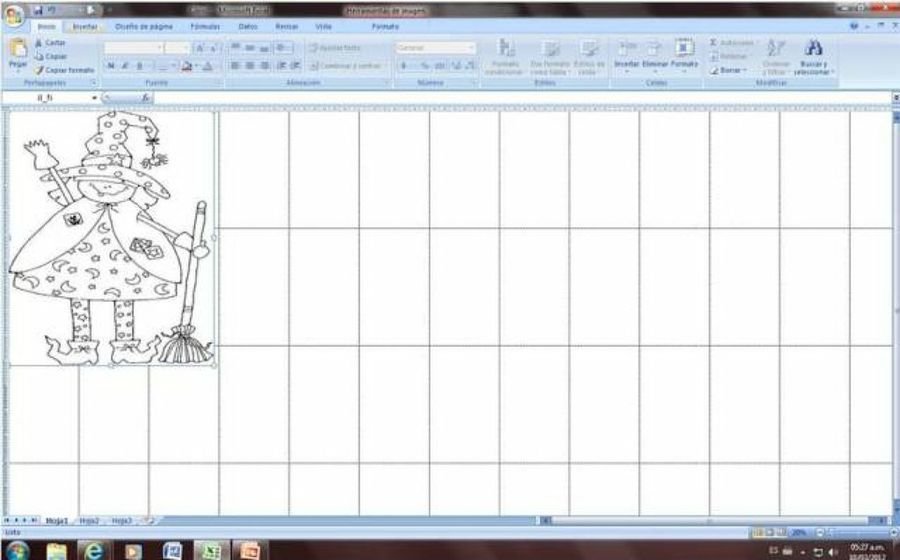The height and width of the screenshot is (560, 900).
Task: Click the Eliminar cells icon
Action: (654, 48)
